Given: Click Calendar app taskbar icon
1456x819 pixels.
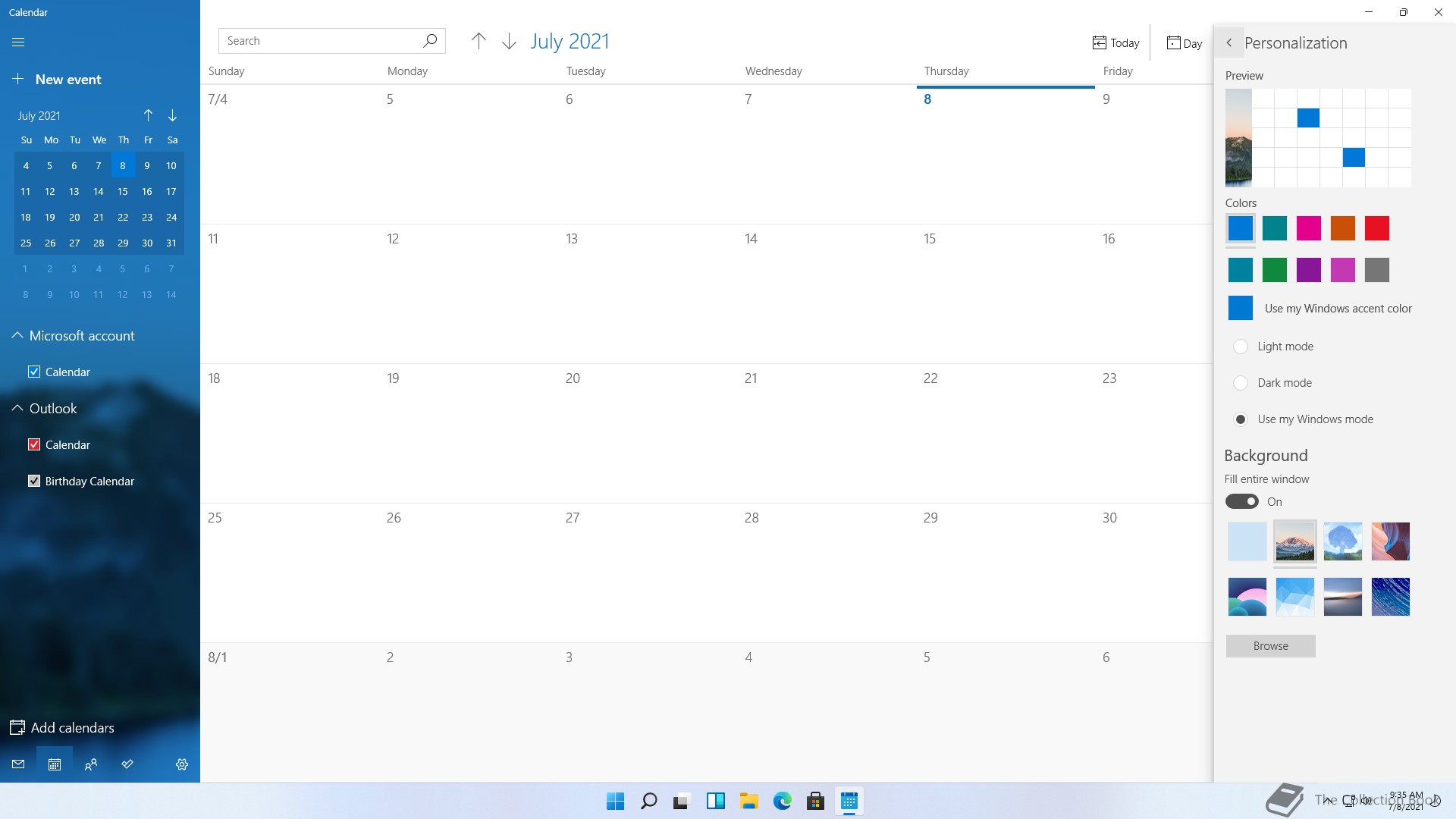Looking at the screenshot, I should (849, 801).
